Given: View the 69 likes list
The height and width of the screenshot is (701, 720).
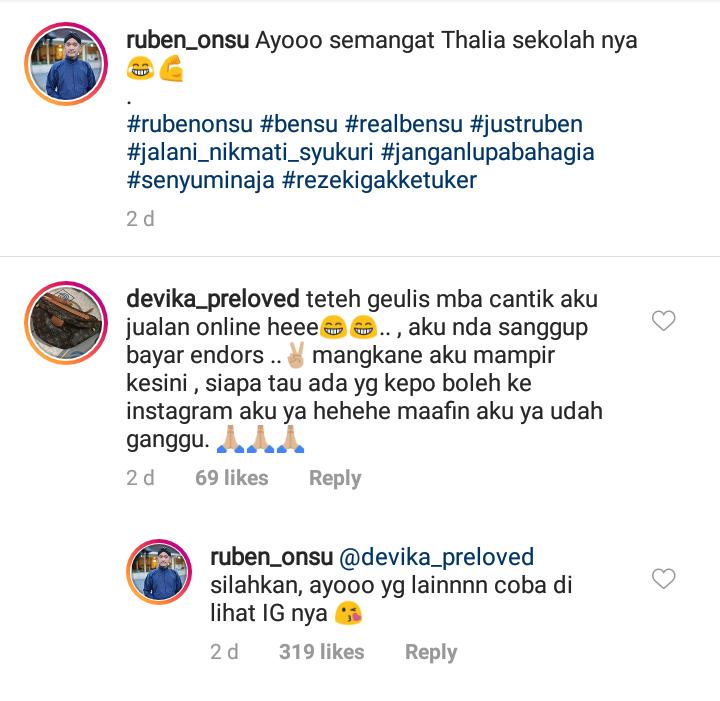Looking at the screenshot, I should coord(231,478).
